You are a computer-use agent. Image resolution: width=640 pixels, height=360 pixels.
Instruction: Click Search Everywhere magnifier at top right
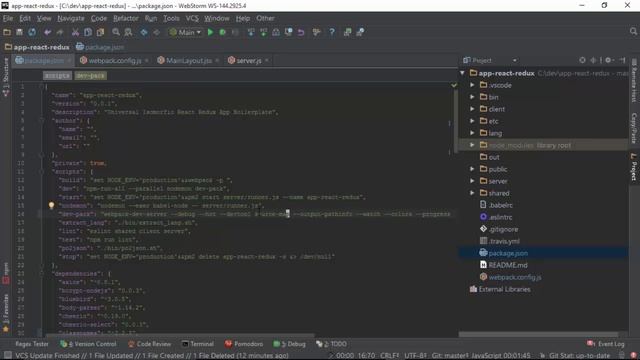click(x=633, y=31)
